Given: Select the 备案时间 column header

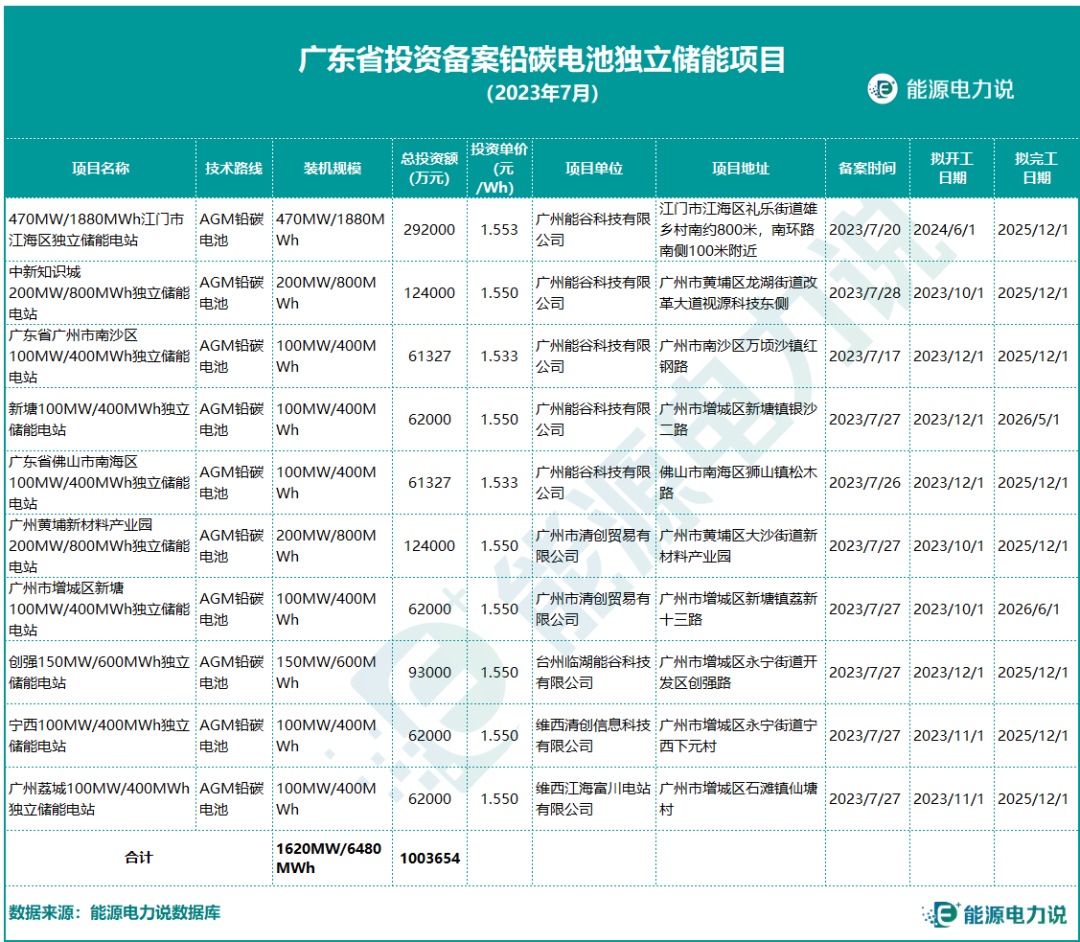Looking at the screenshot, I should (x=867, y=169).
